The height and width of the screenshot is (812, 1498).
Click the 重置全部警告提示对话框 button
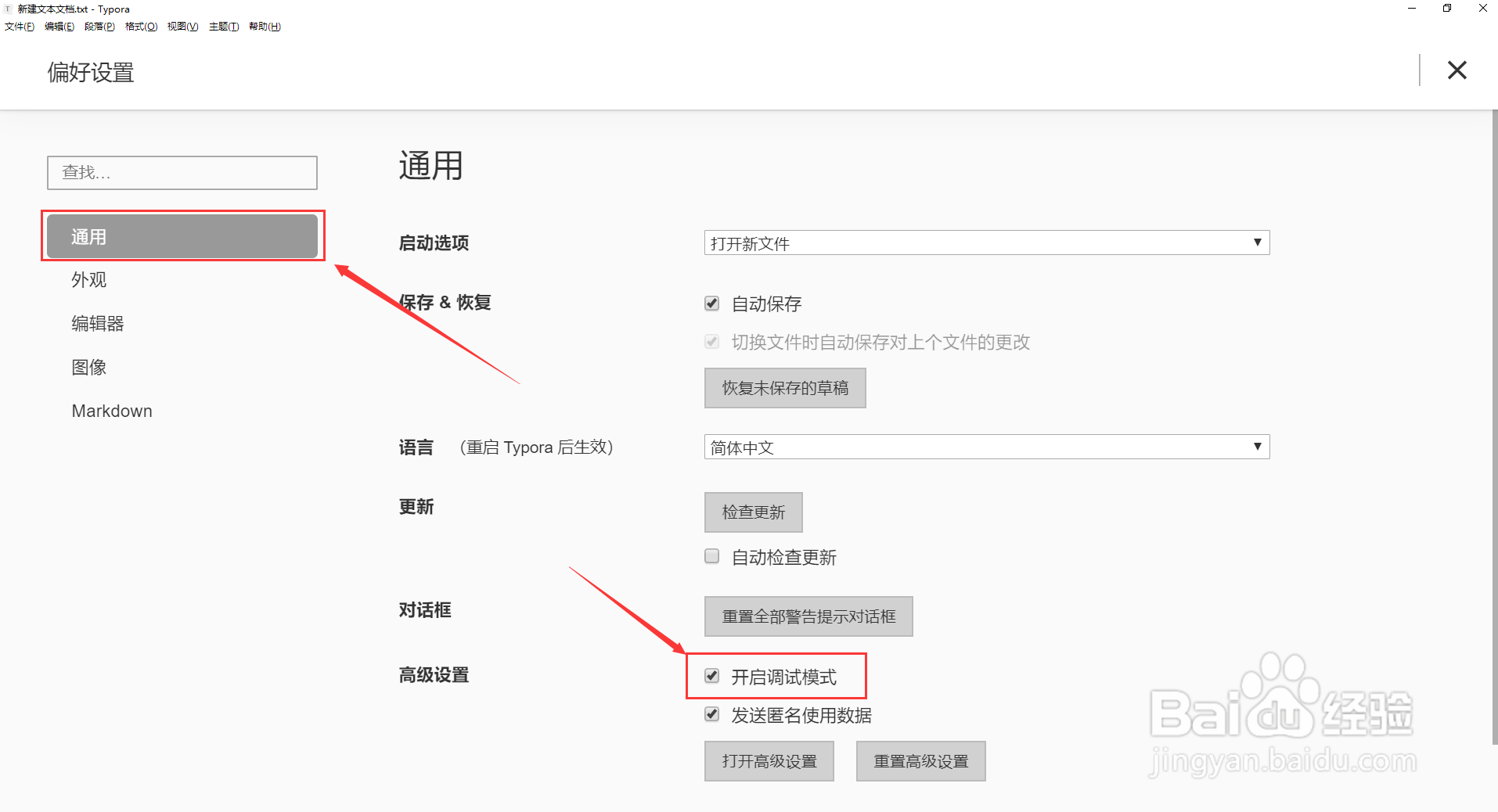pyautogui.click(x=808, y=616)
